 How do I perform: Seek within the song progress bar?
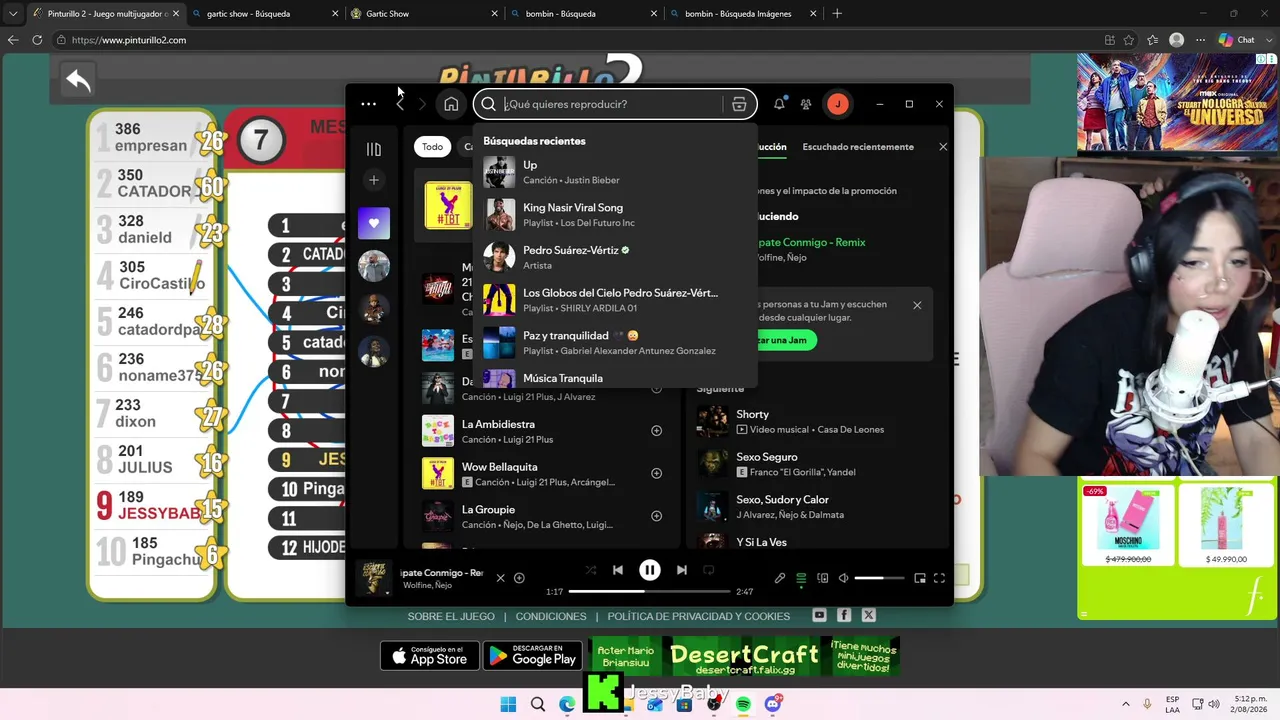click(649, 592)
